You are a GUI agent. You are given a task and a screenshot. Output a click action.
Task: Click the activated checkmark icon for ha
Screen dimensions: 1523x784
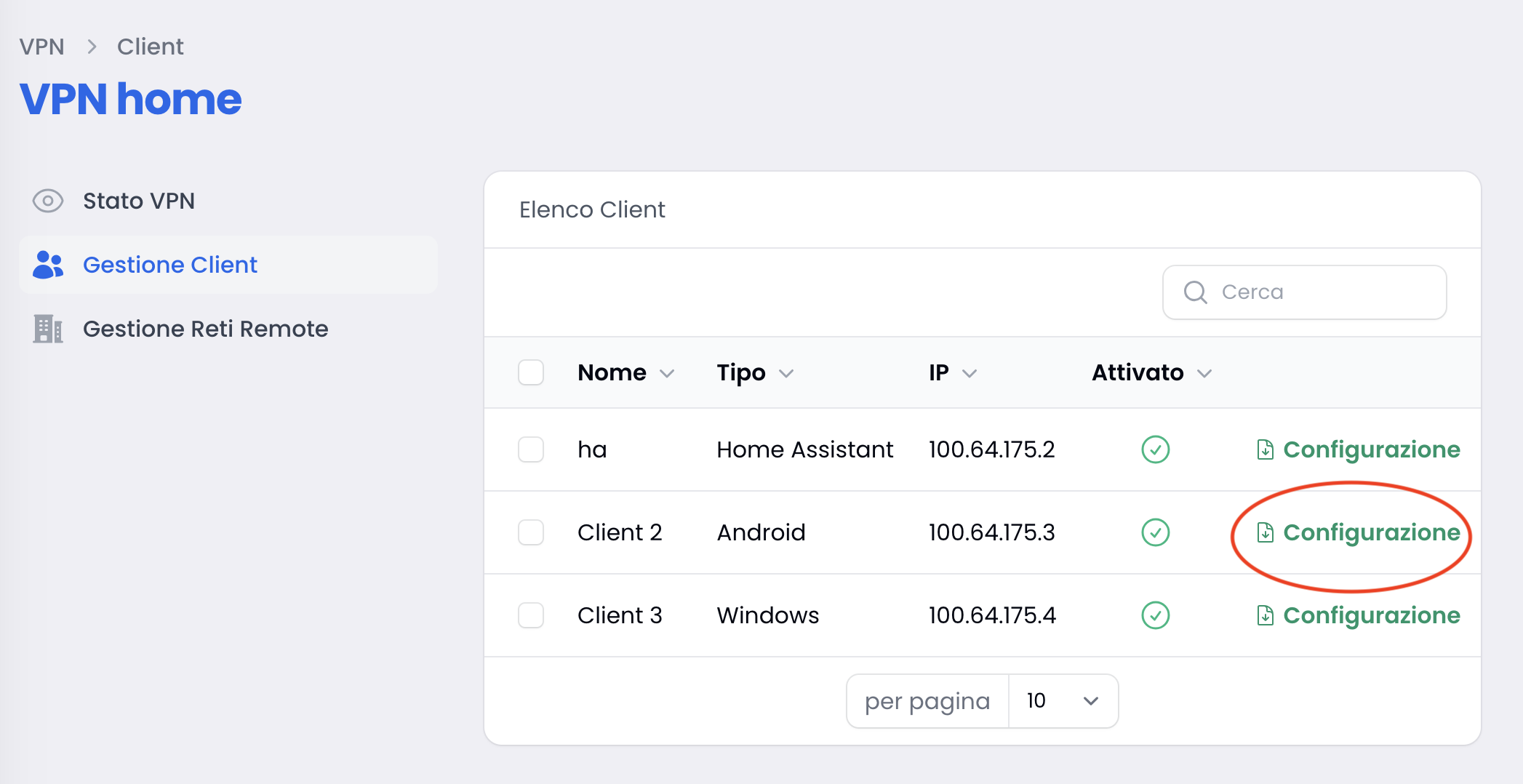click(1155, 449)
